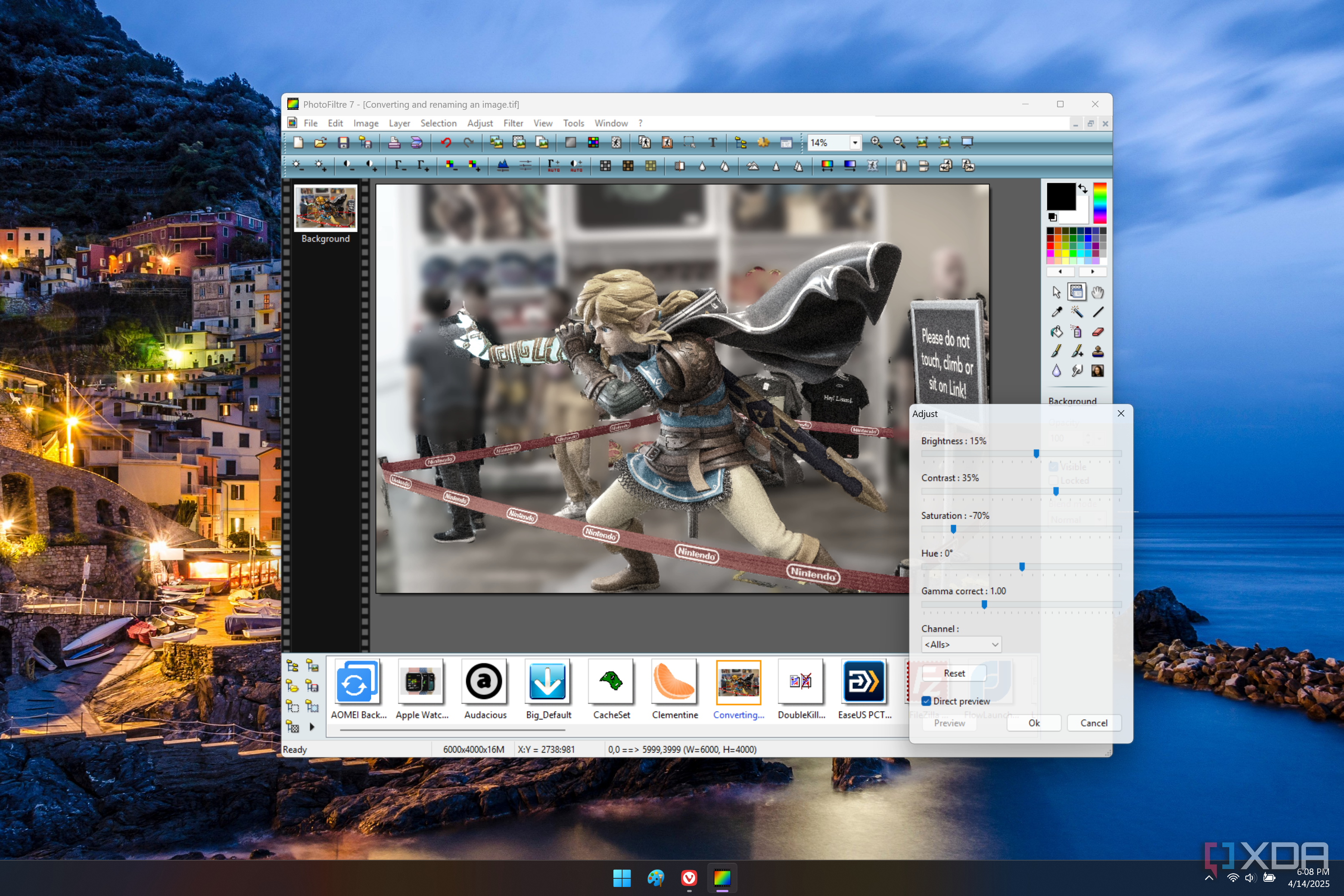Click the Hue variation rainbow icon

click(x=827, y=166)
